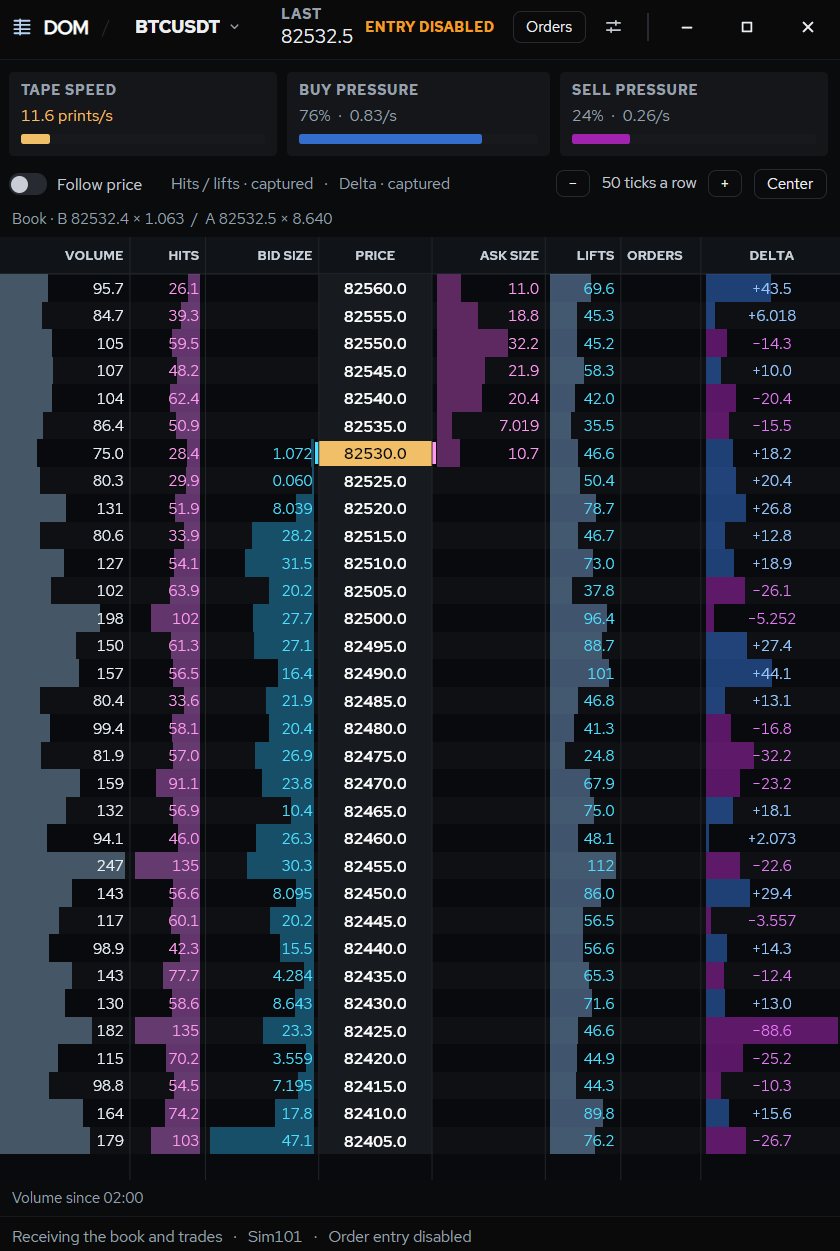Click ask size 32.2 at 82550.0
Screen dimensions: 840x1251
(523, 343)
